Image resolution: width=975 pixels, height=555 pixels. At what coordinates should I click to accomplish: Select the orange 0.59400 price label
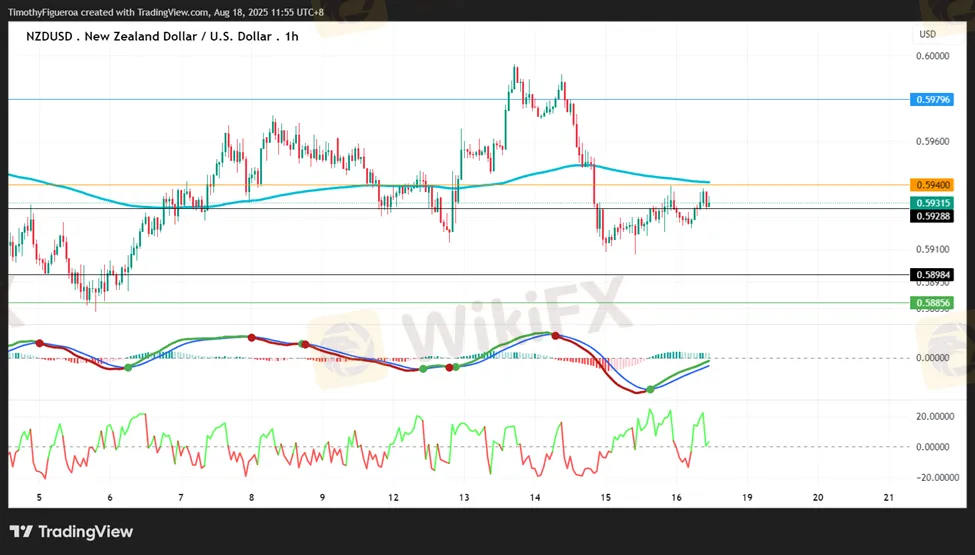coord(931,185)
